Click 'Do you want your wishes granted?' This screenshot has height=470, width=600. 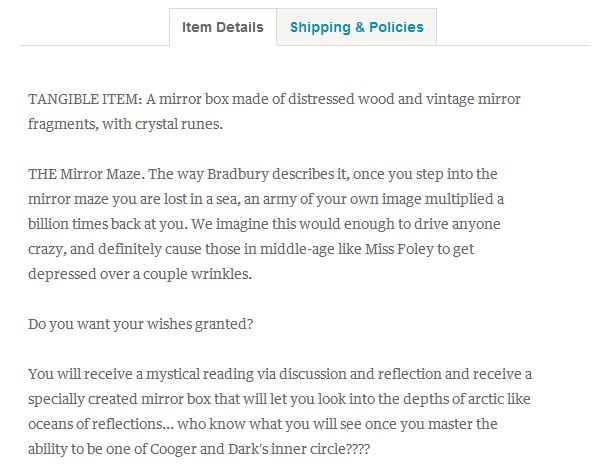point(140,325)
